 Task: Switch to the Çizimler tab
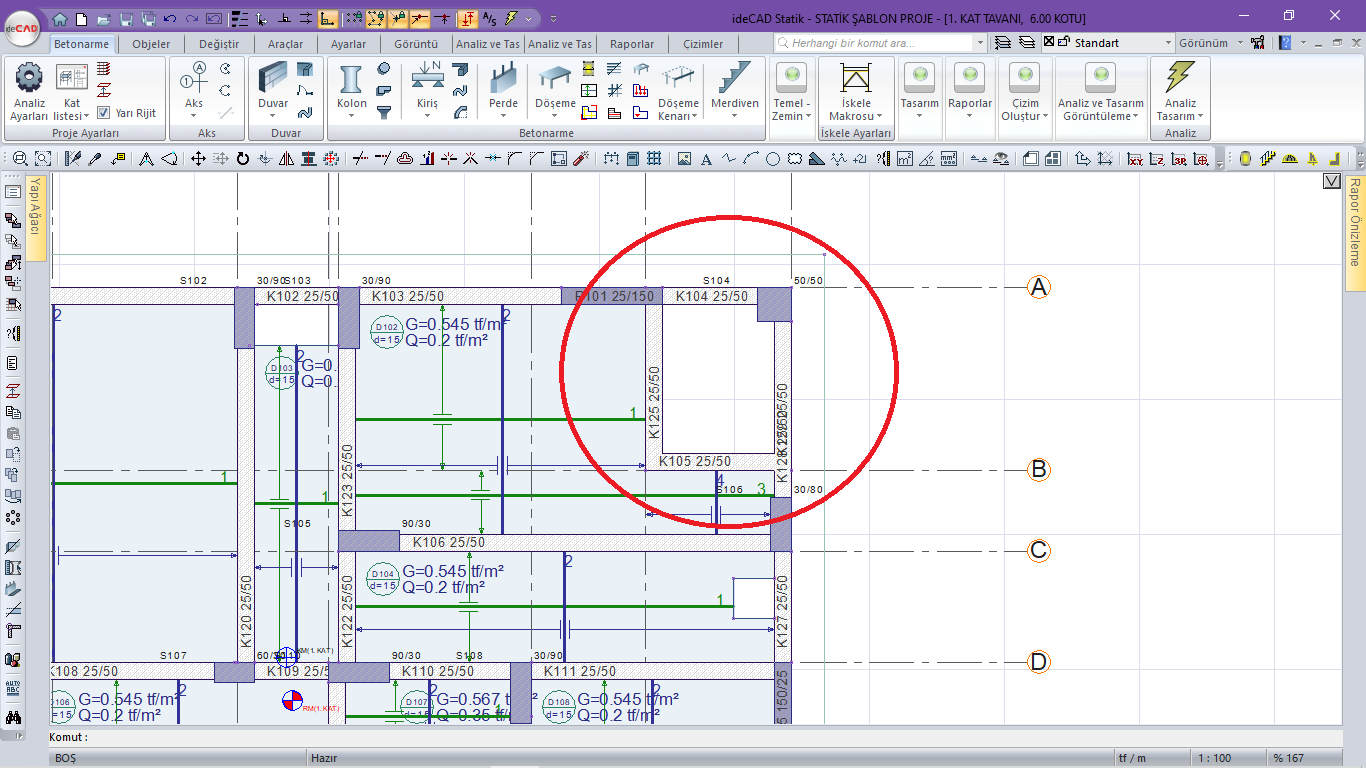[x=703, y=44]
